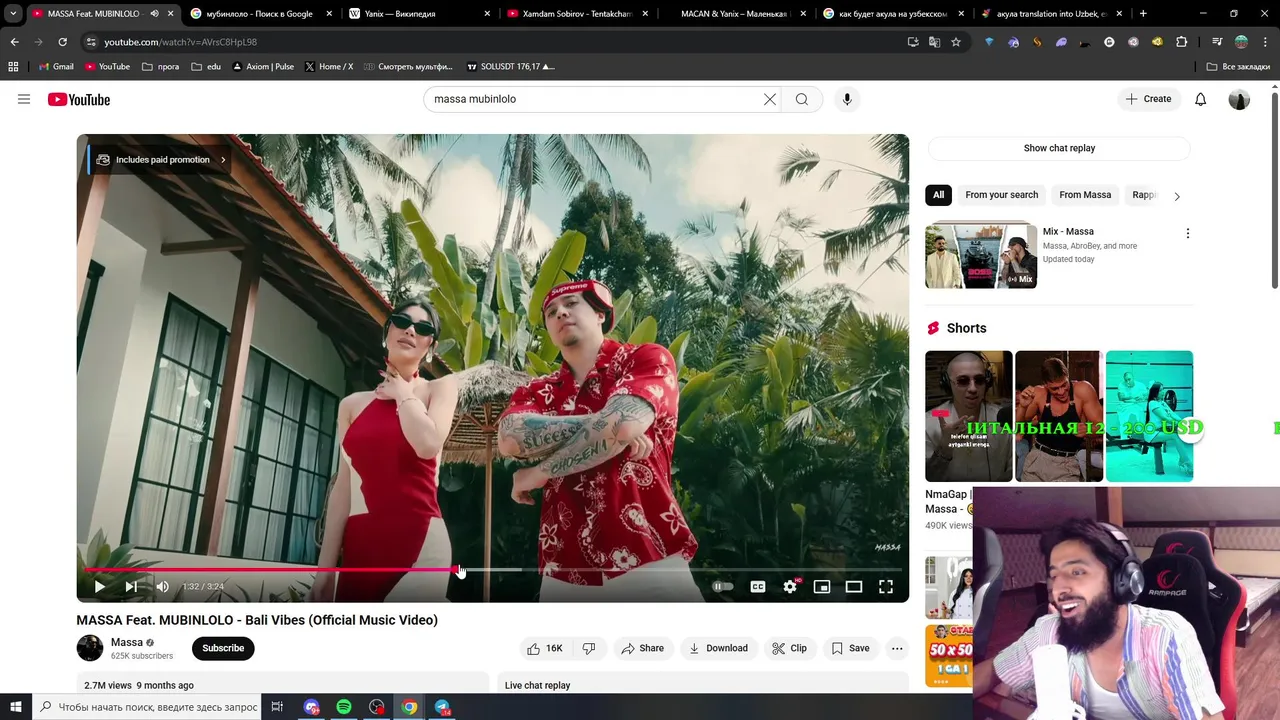Screen dimensions: 1280x720
Task: Open Axiom | Pulse bookmark
Action: click(x=263, y=67)
